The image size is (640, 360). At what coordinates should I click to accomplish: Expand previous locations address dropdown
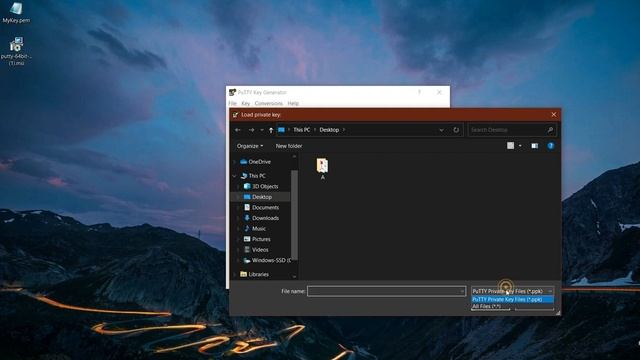(441, 130)
